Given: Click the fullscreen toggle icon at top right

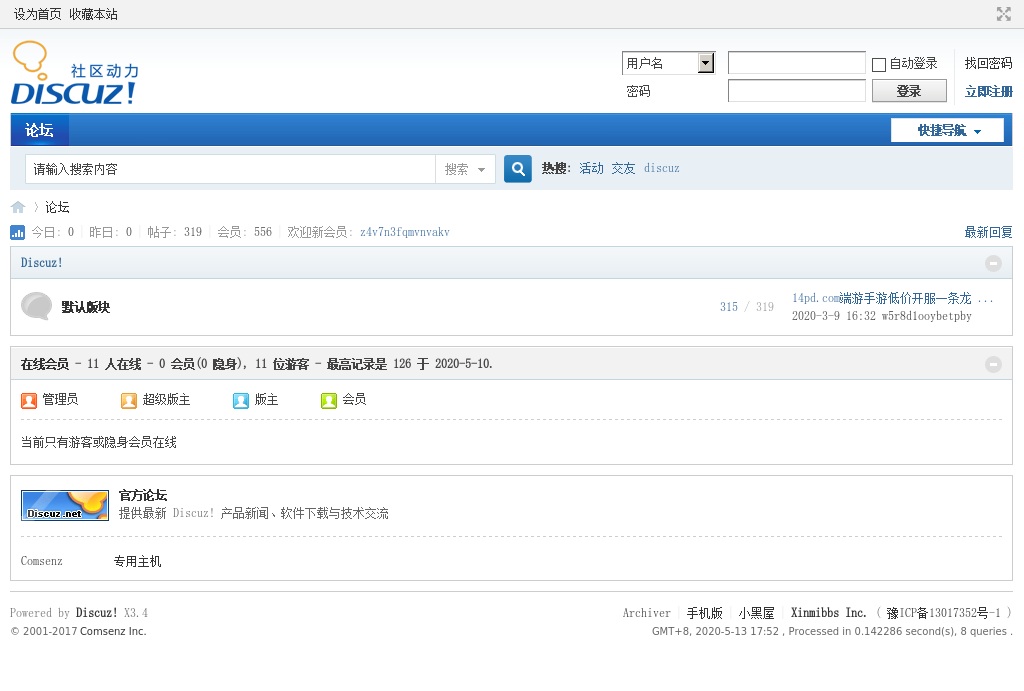Looking at the screenshot, I should click(1004, 14).
